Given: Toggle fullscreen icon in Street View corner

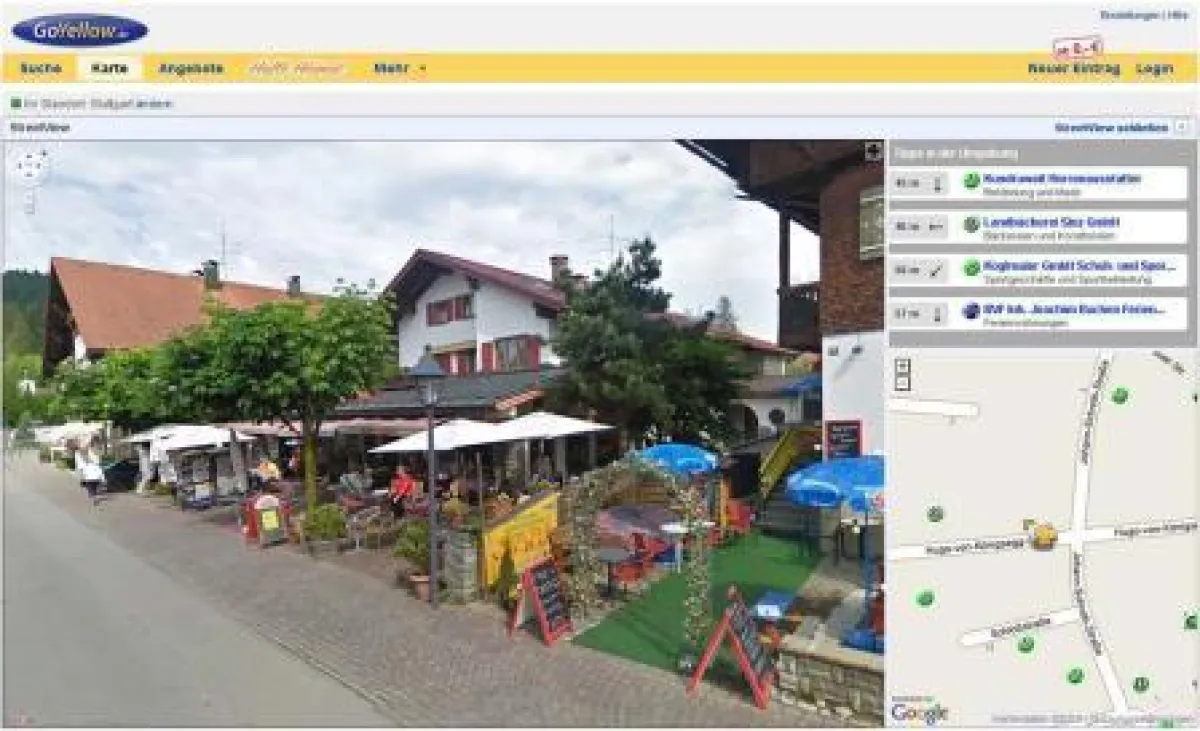Looking at the screenshot, I should point(873,151).
